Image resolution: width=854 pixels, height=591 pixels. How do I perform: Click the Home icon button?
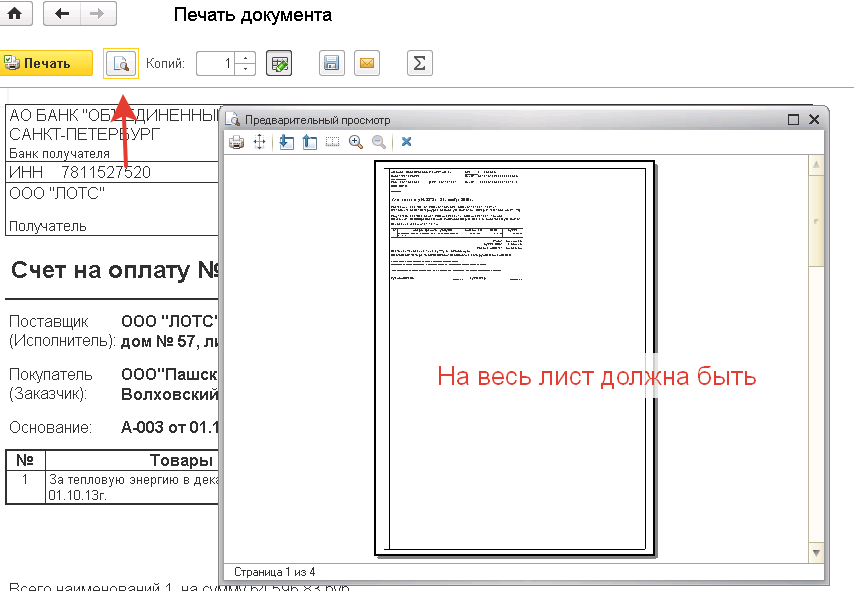click(x=17, y=14)
